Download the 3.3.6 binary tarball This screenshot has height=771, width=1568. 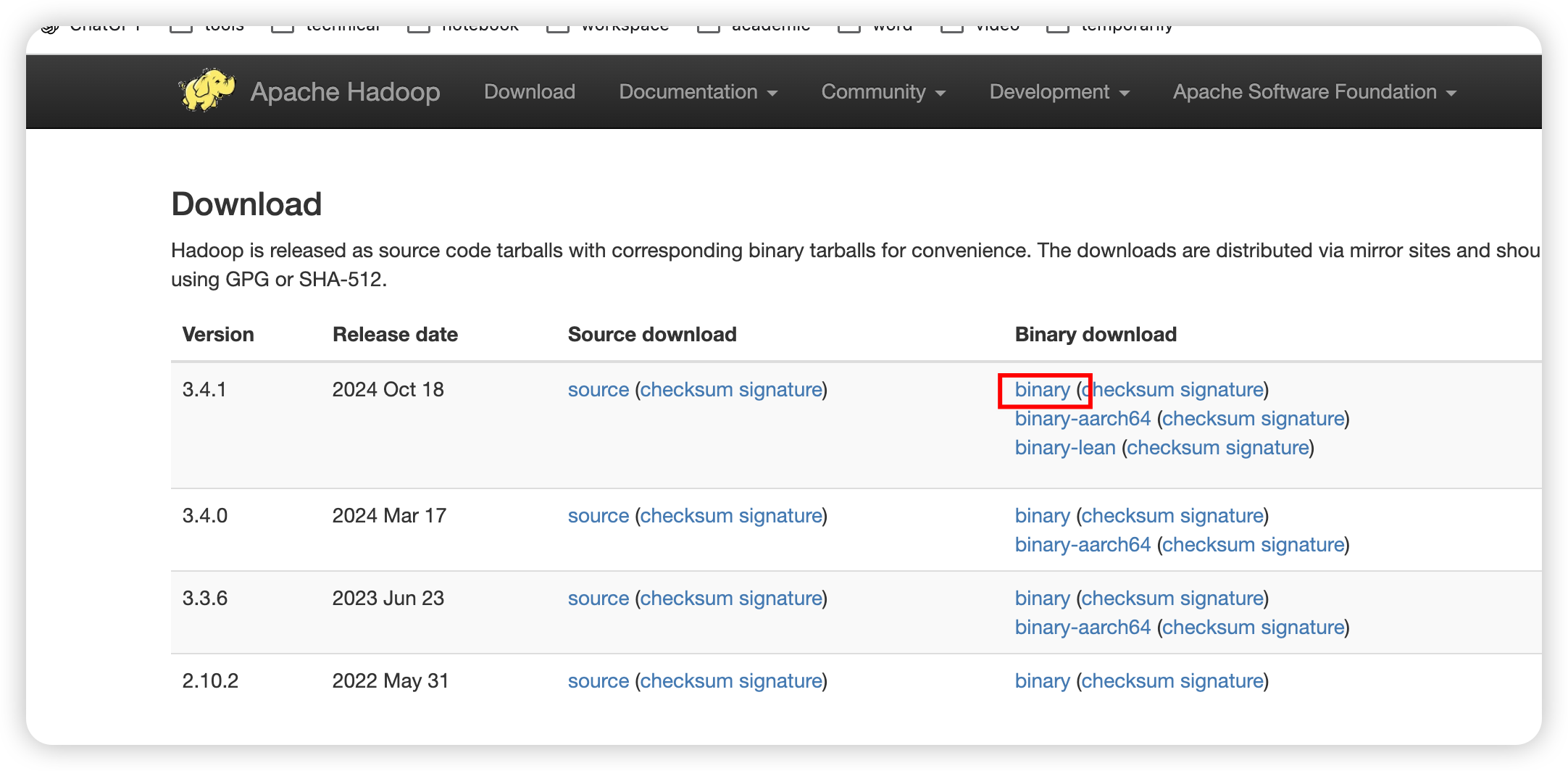[1042, 599]
